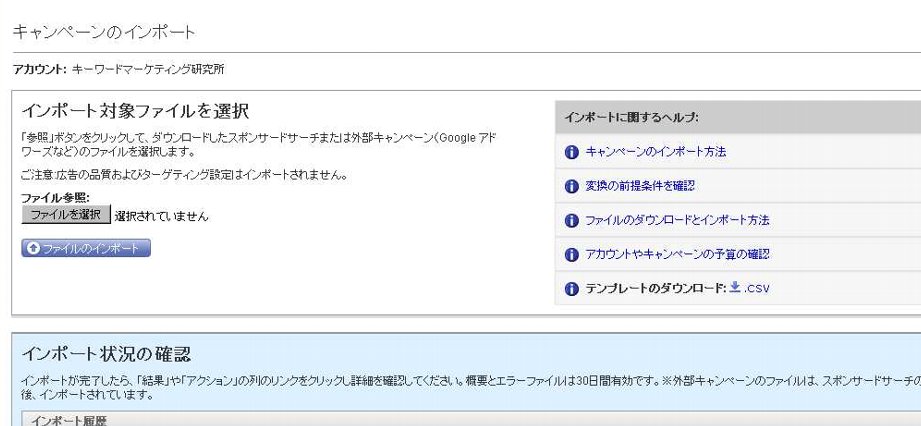Viewport: 921px width, 426px height.
Task: Click info icon beside アカウントやキャンペーンの予算の確認
Action: pyautogui.click(x=572, y=254)
